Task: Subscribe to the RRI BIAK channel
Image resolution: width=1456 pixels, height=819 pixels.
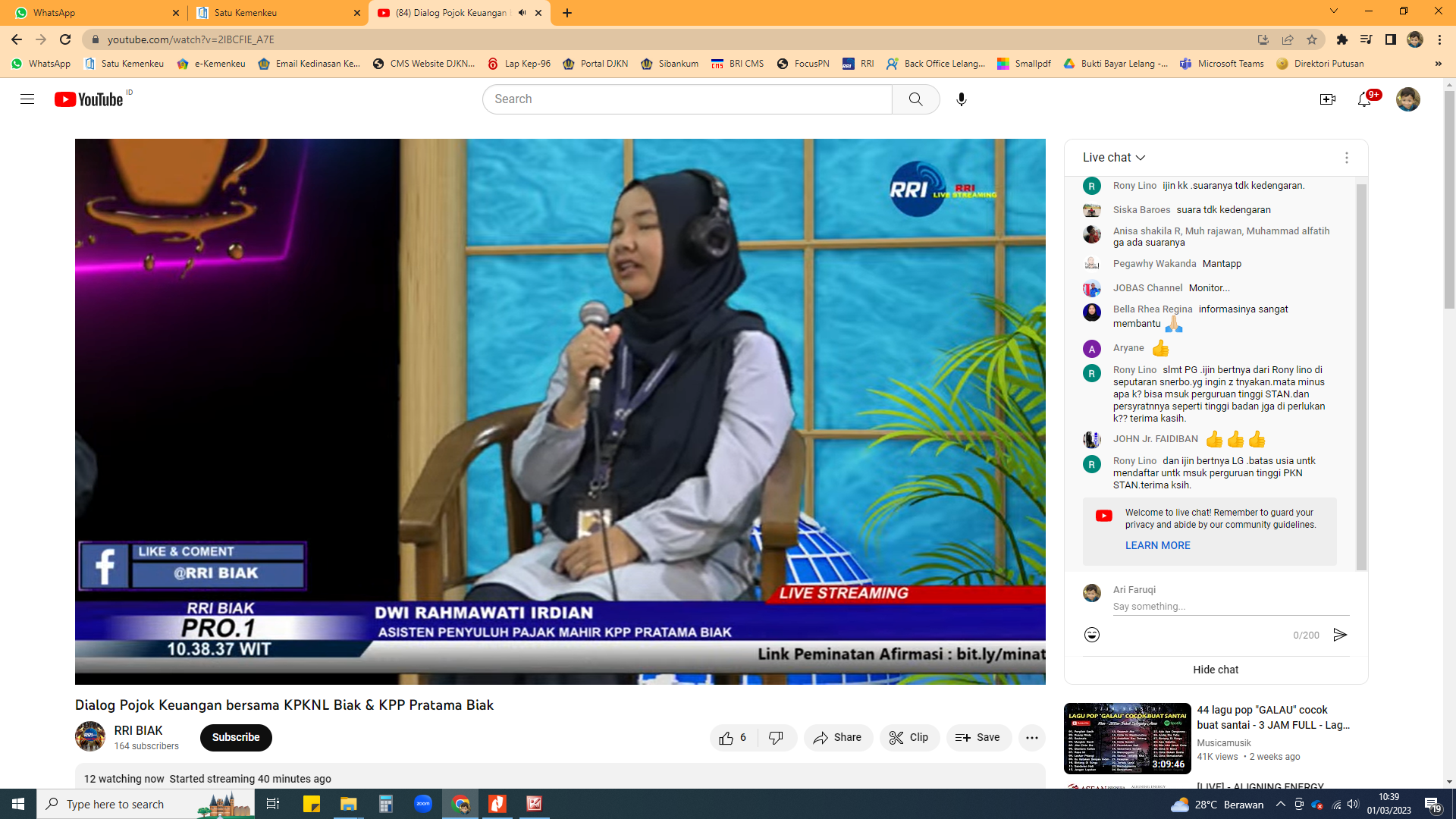Action: [235, 738]
